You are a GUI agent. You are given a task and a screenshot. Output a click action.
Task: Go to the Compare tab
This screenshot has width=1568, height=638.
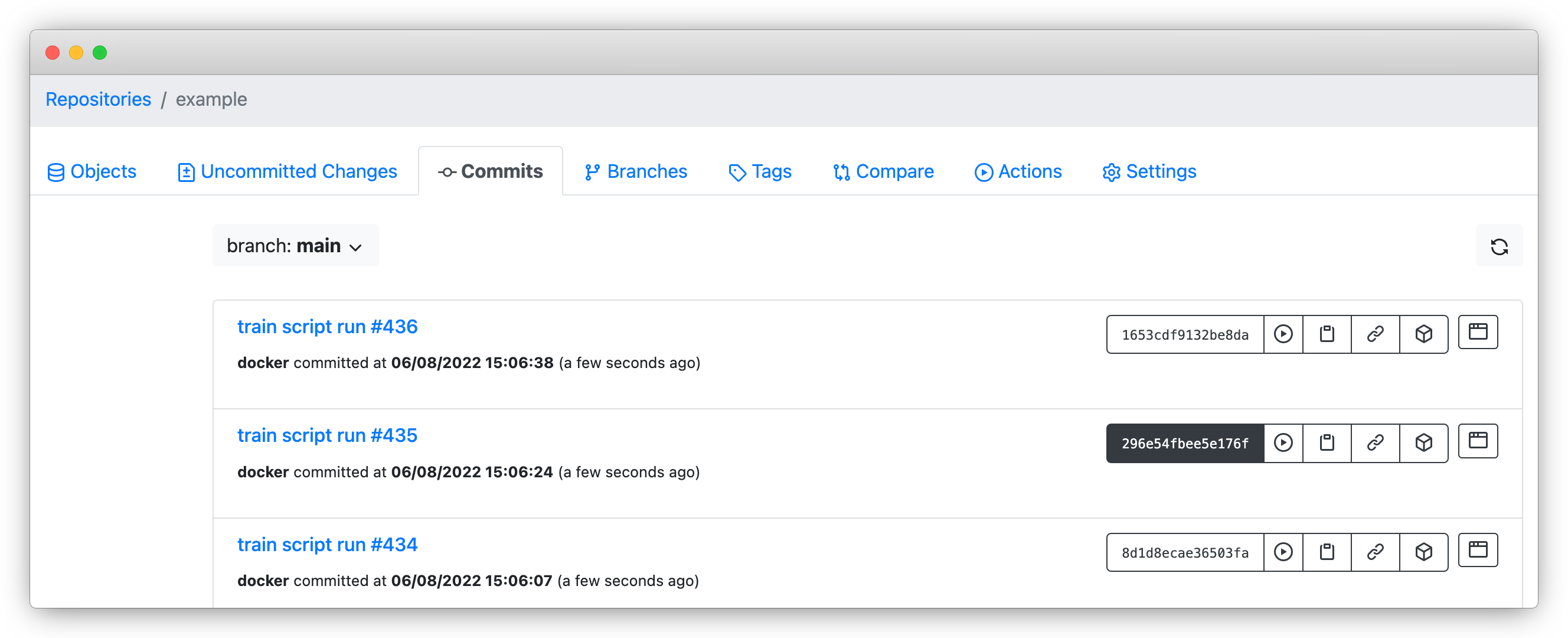883,172
